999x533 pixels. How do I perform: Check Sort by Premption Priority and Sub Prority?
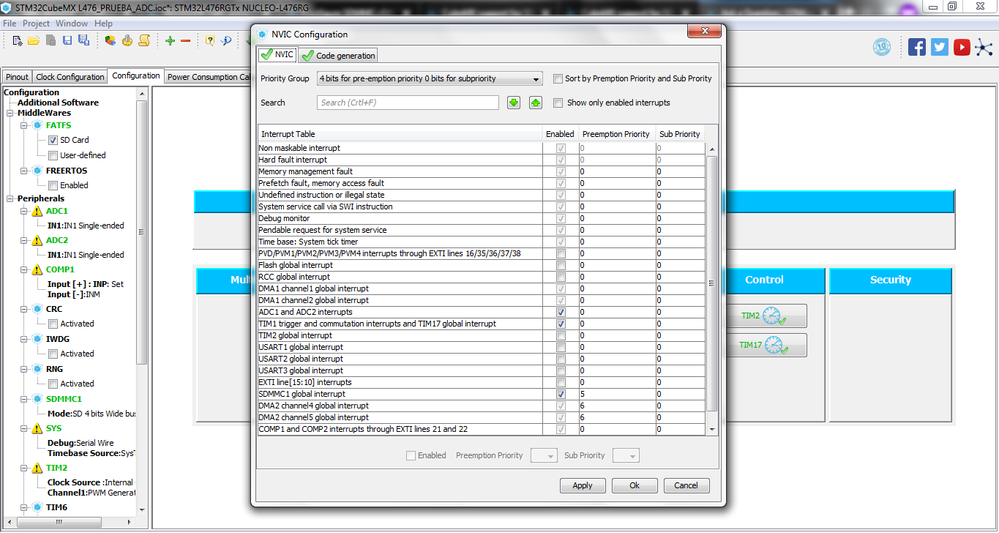click(558, 79)
